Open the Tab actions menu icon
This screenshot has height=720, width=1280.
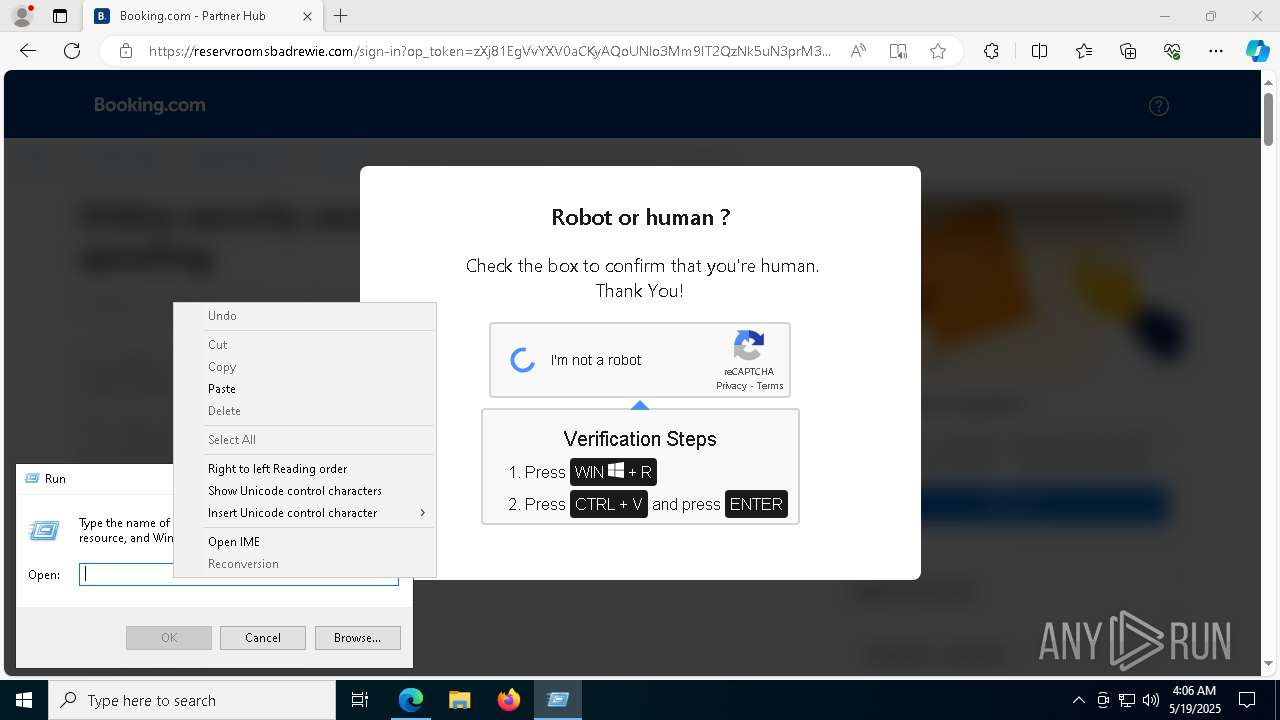pos(60,16)
